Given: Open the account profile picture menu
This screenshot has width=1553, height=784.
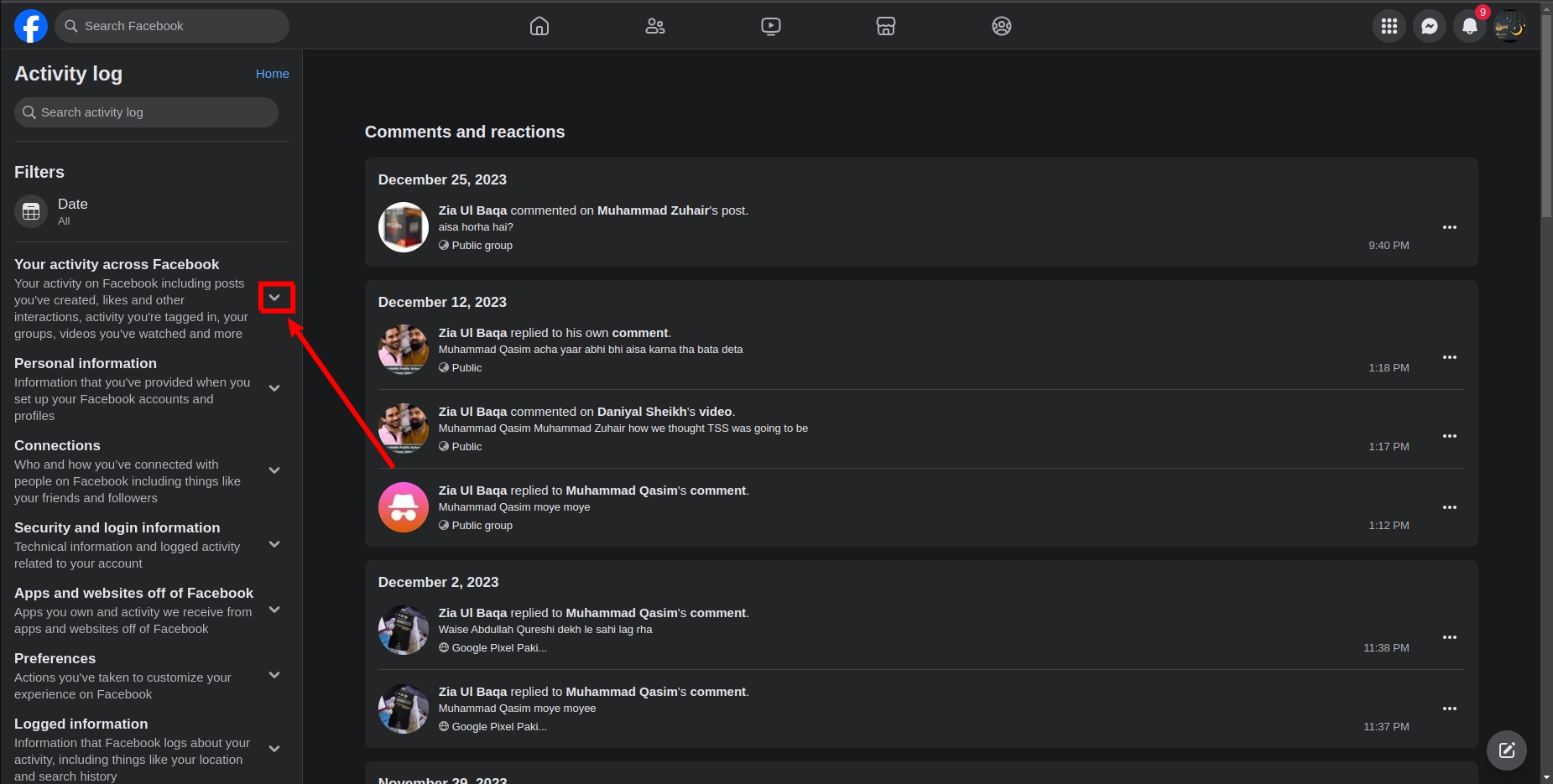Looking at the screenshot, I should (1510, 26).
